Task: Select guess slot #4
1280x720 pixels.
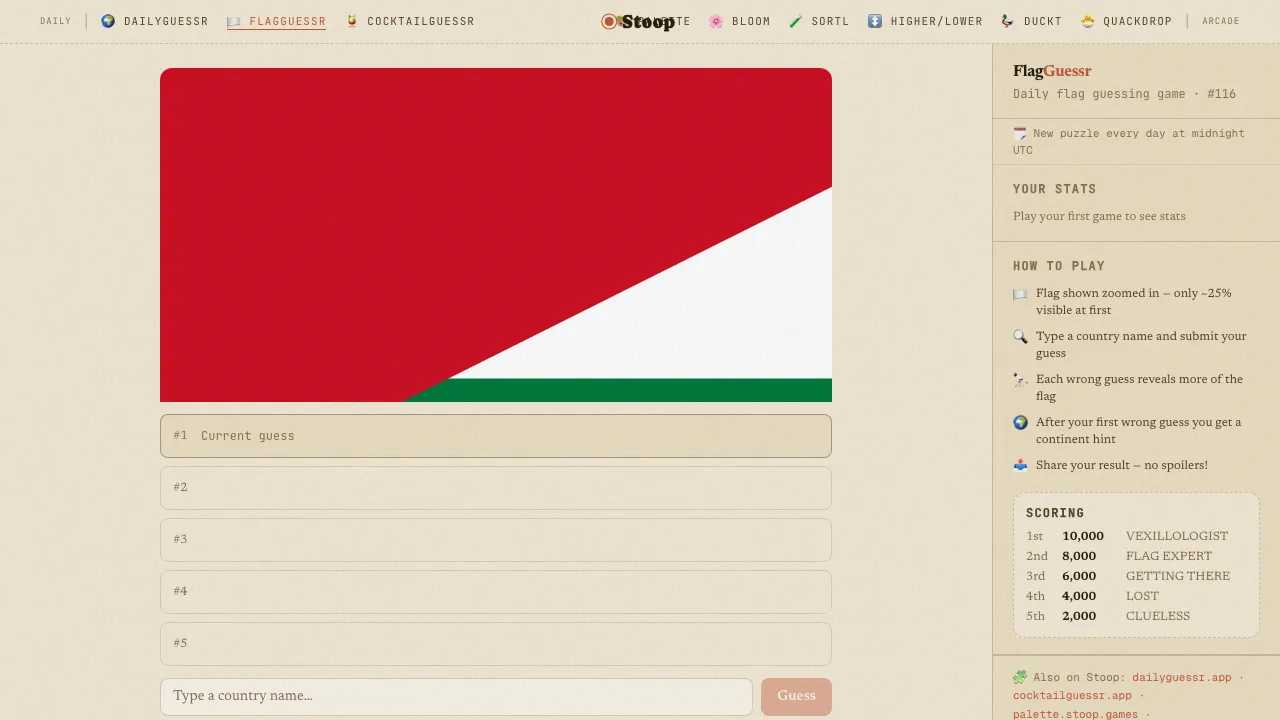Action: 496,592
